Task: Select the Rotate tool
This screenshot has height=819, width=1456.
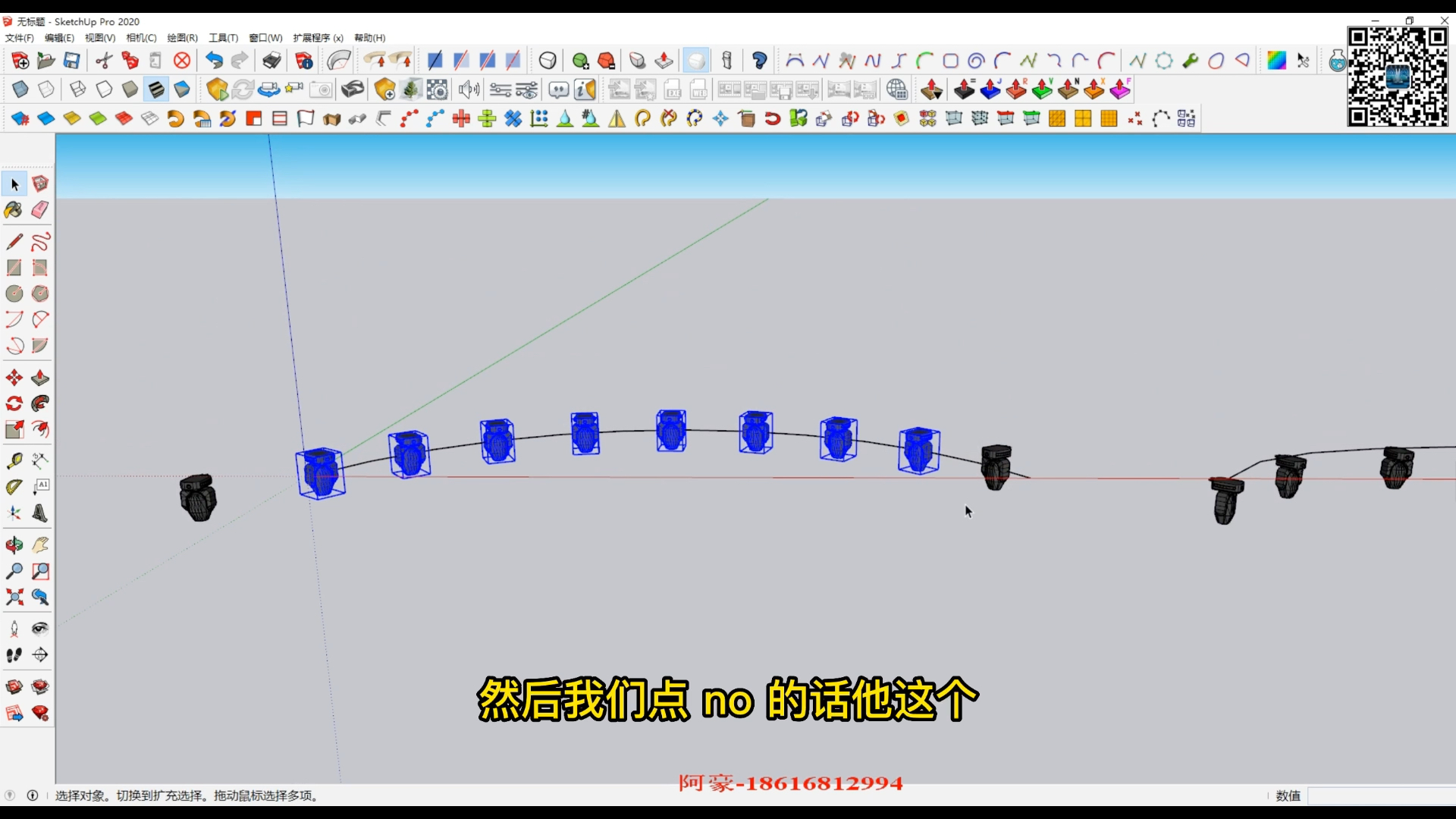Action: [14, 403]
